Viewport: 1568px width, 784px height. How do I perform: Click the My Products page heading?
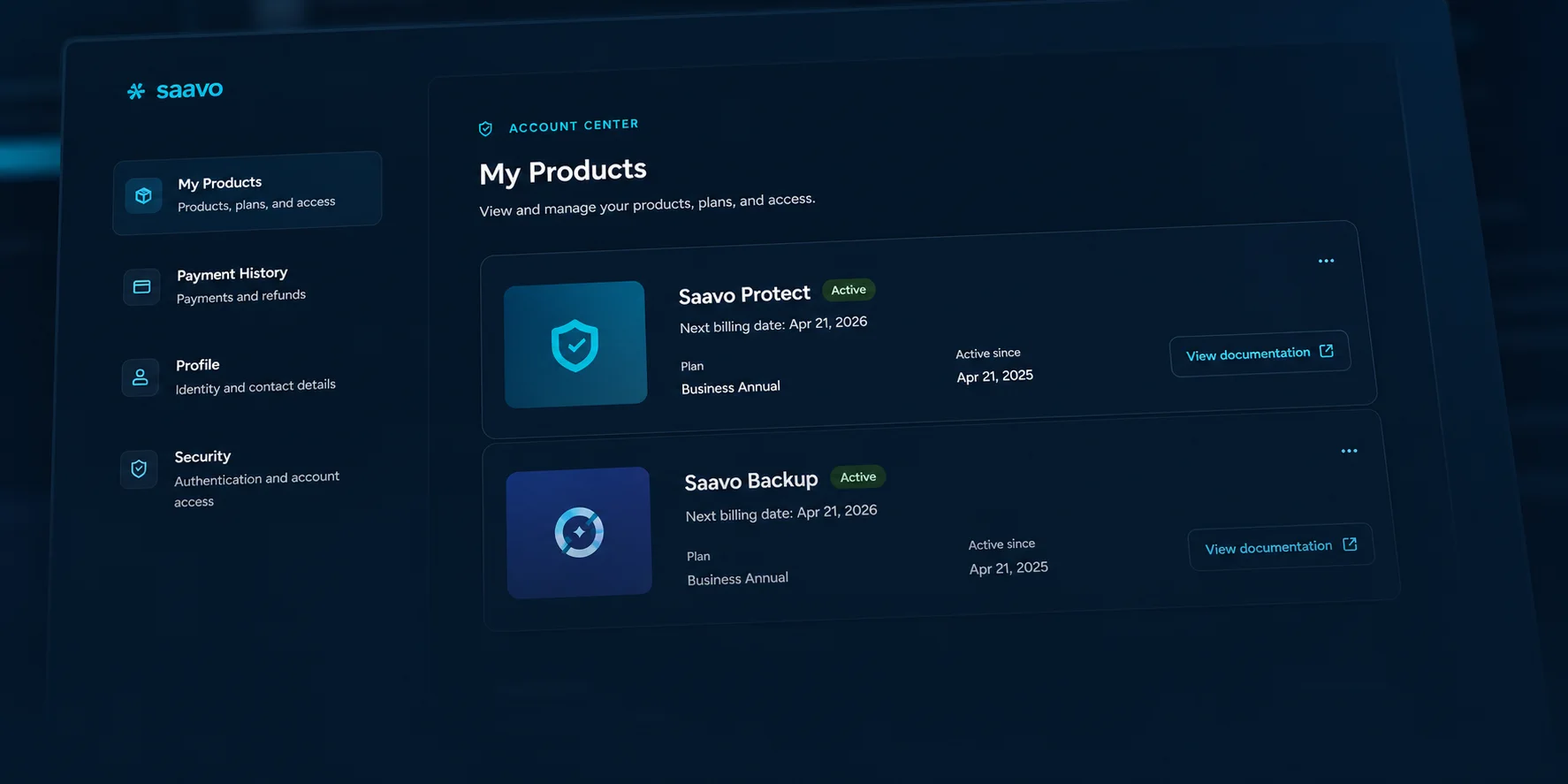[563, 171]
